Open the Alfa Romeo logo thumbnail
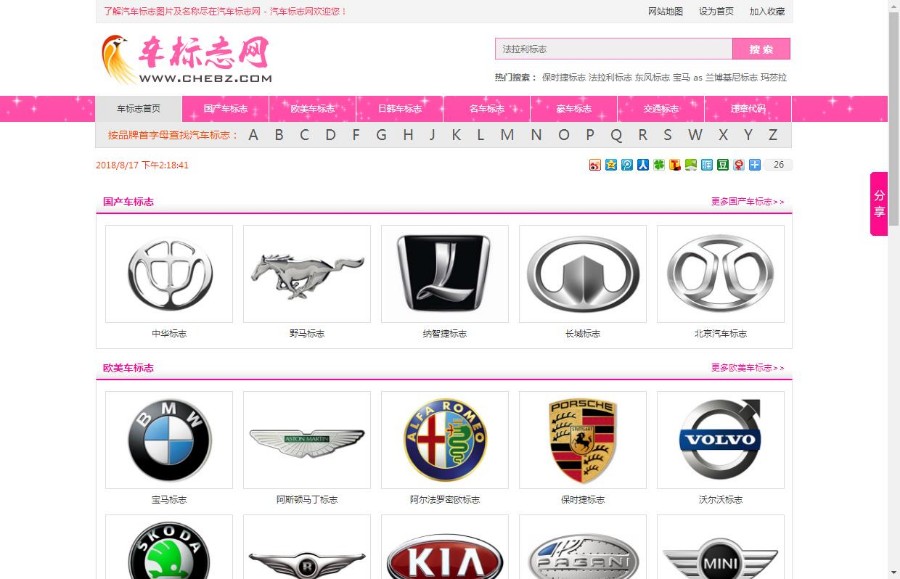This screenshot has width=900, height=579. pos(445,440)
